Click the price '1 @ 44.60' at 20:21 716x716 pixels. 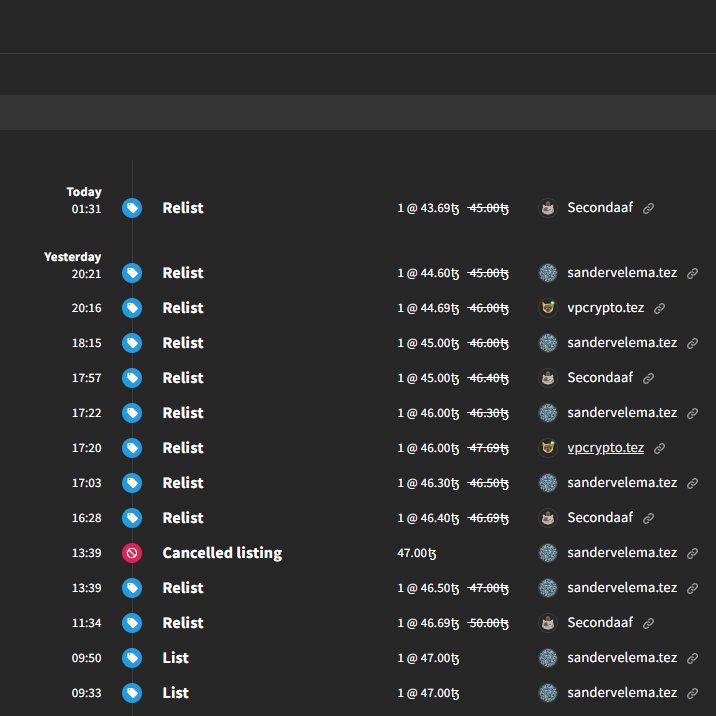coord(428,274)
